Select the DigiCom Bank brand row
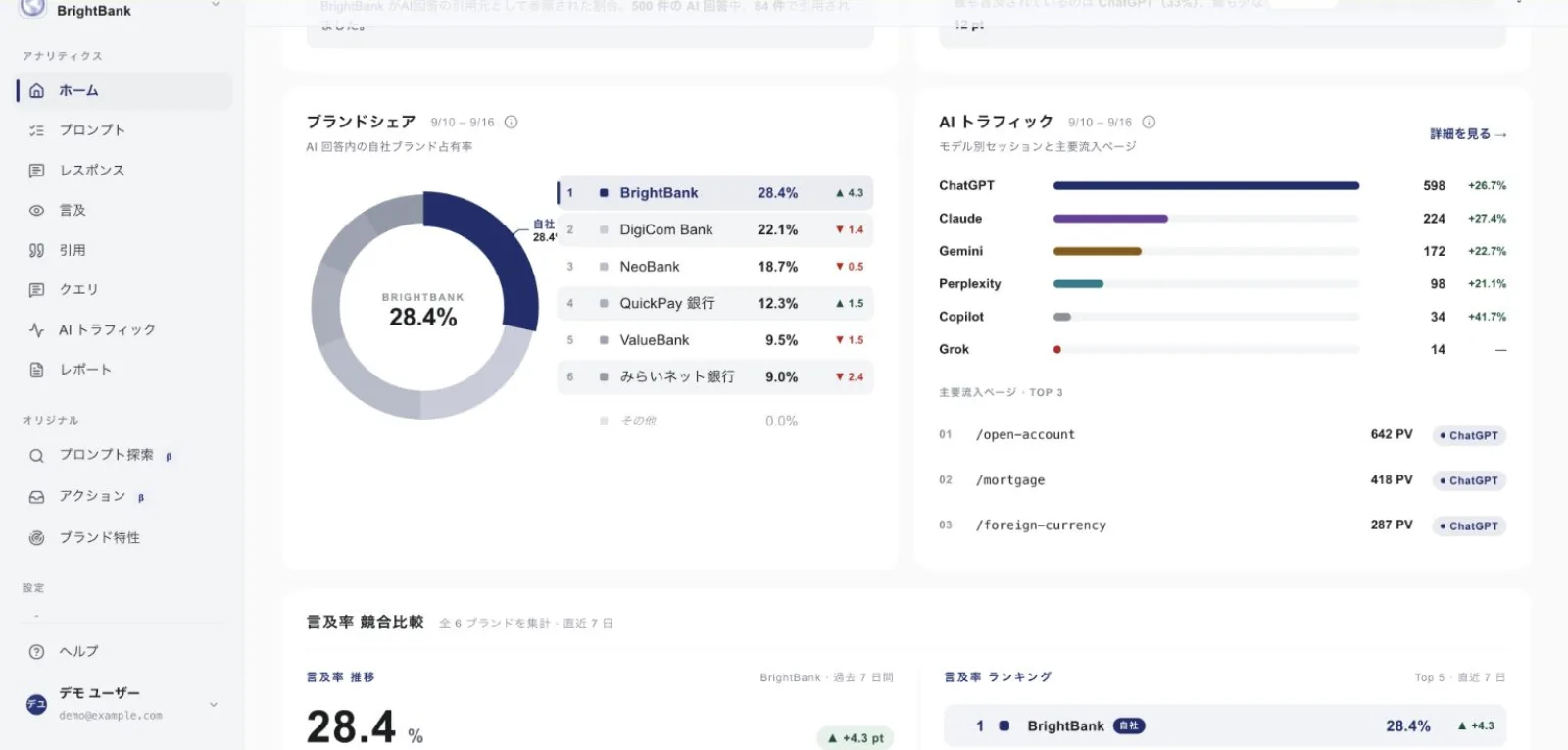 tap(715, 230)
